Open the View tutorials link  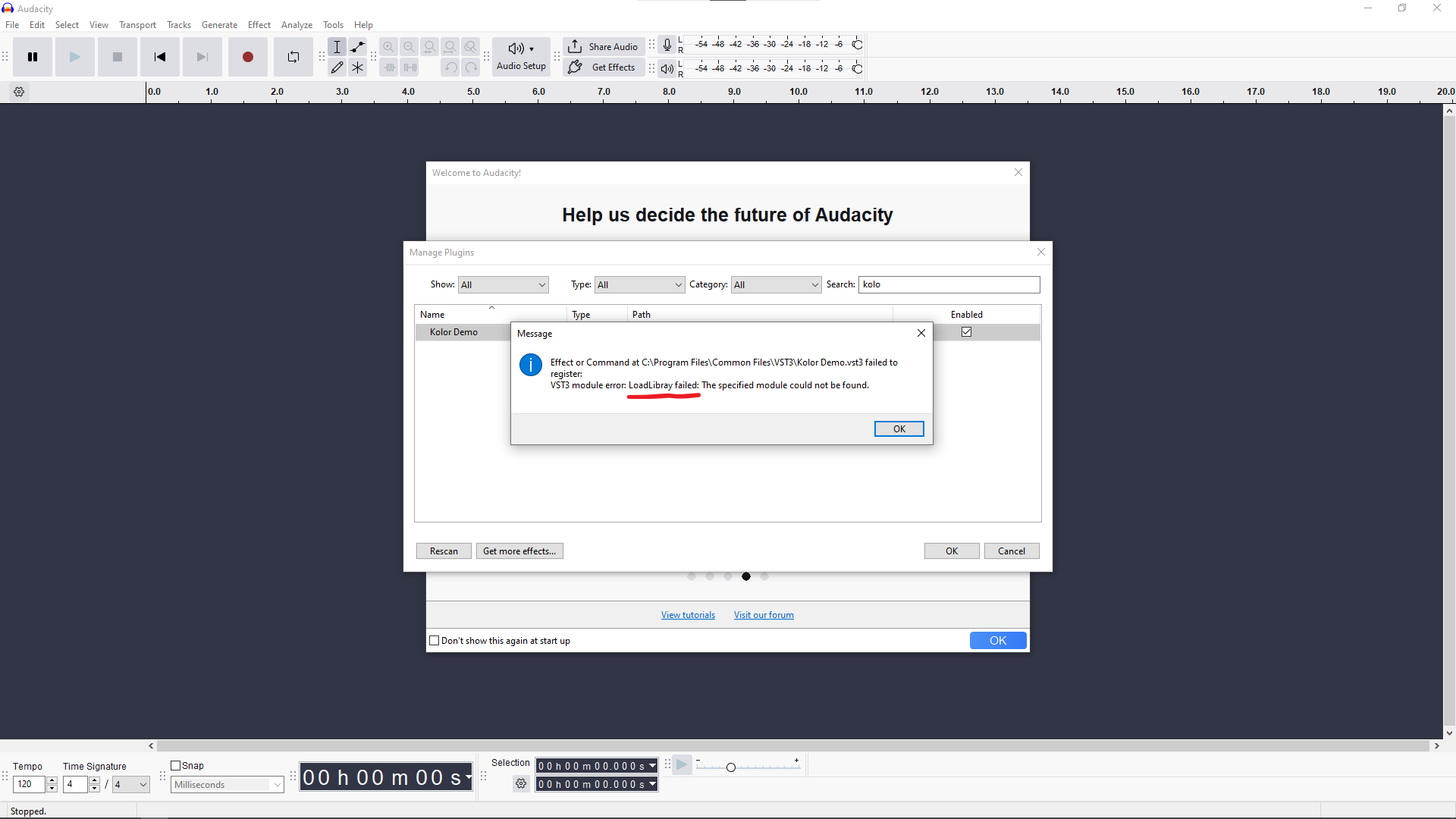coord(688,615)
